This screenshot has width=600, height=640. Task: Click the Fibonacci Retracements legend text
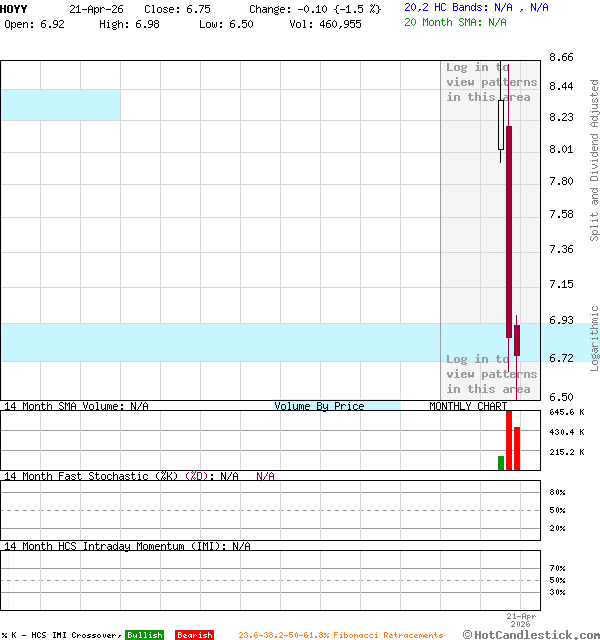tap(340, 635)
